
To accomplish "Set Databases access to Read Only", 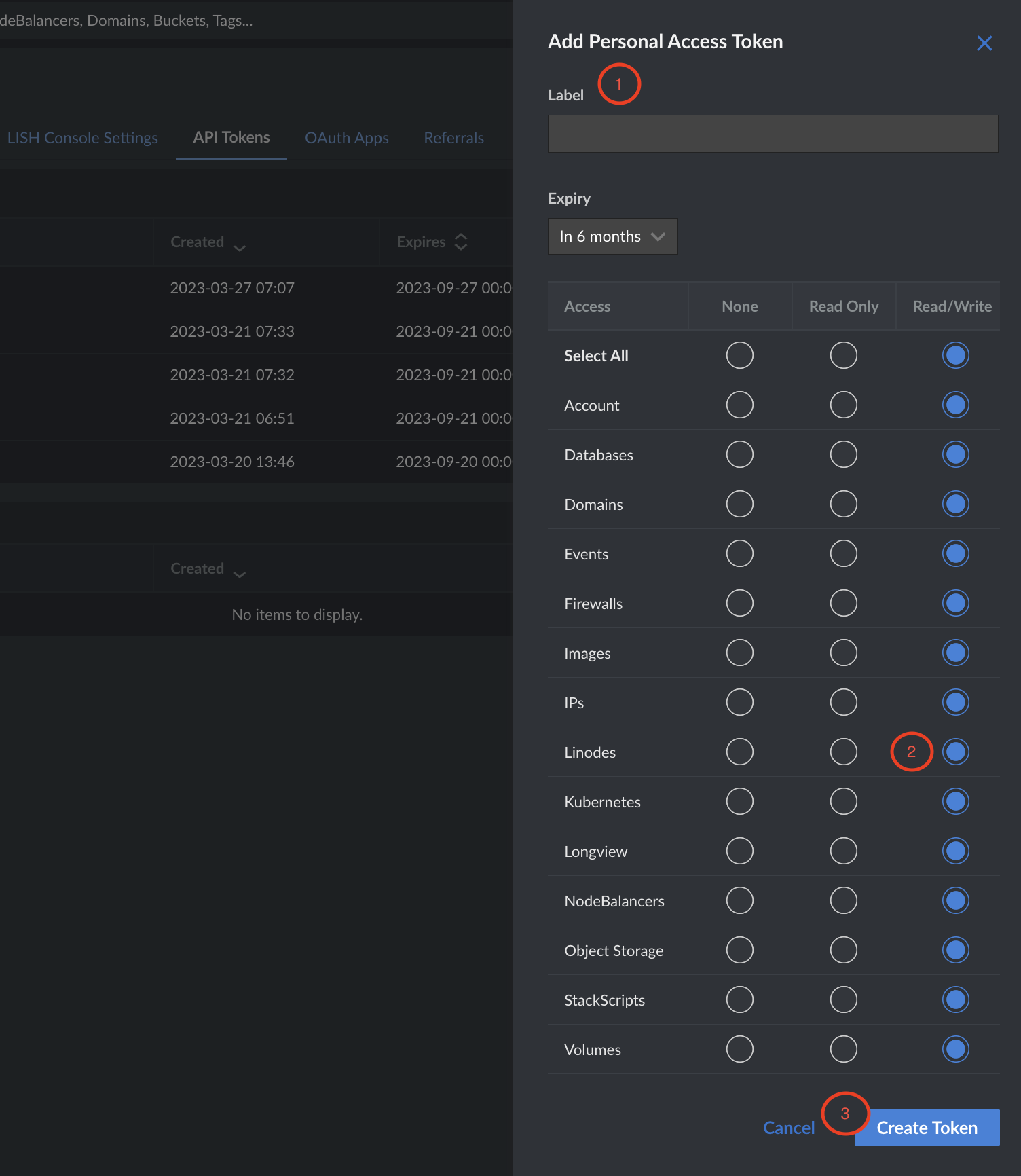I will pos(843,454).
